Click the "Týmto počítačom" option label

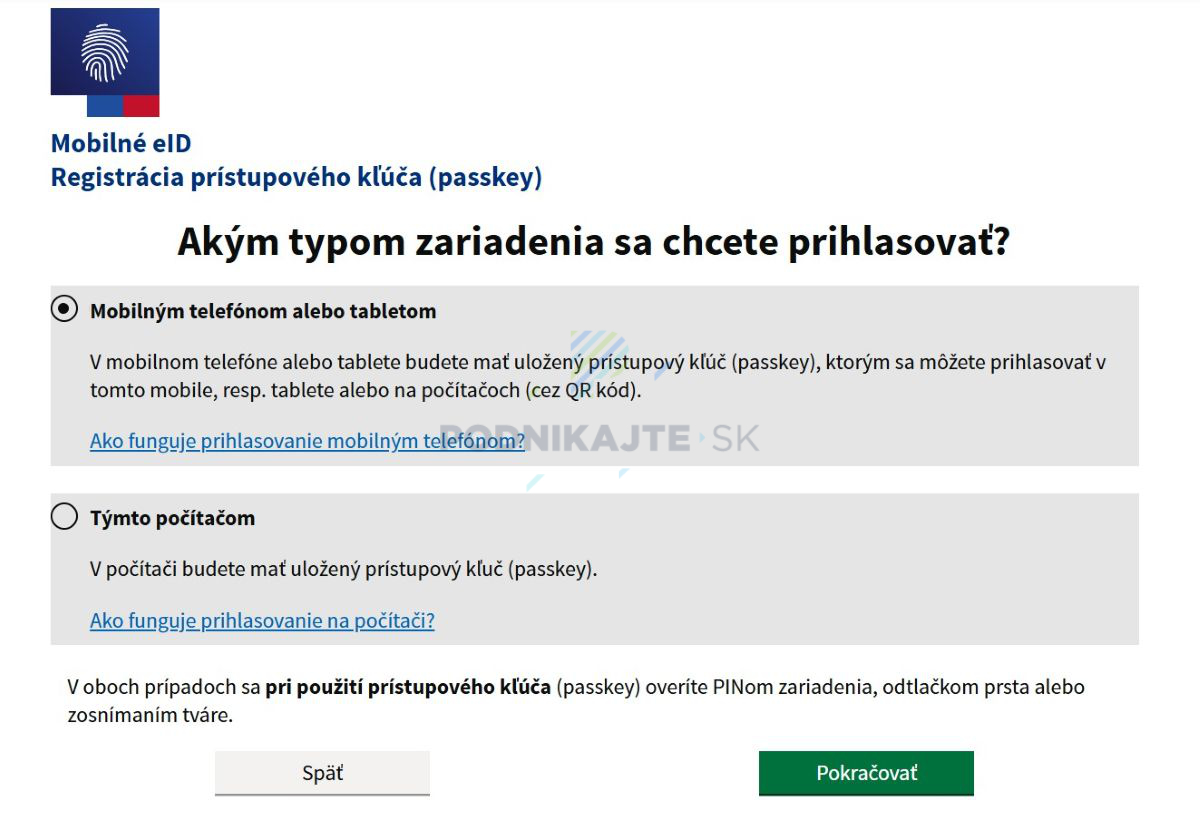tap(172, 518)
